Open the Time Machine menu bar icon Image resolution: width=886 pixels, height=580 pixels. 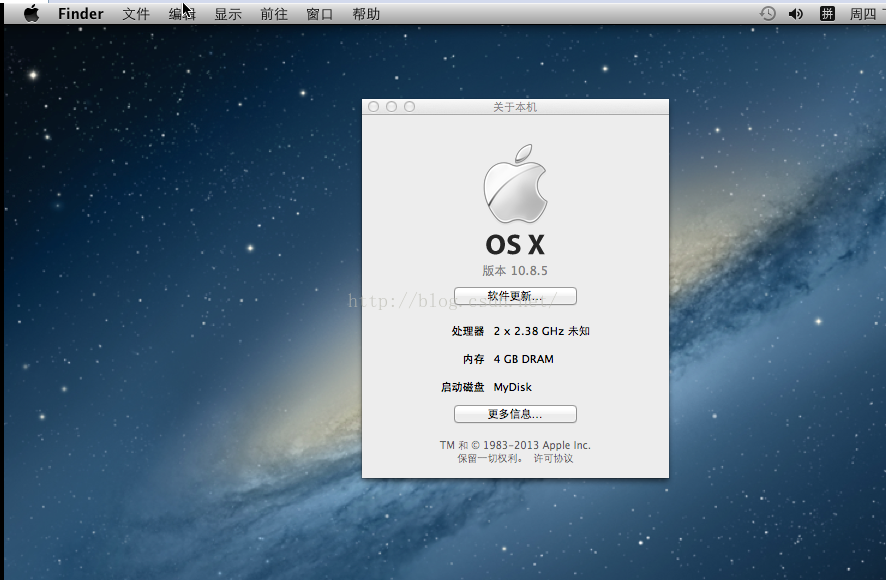pos(767,14)
